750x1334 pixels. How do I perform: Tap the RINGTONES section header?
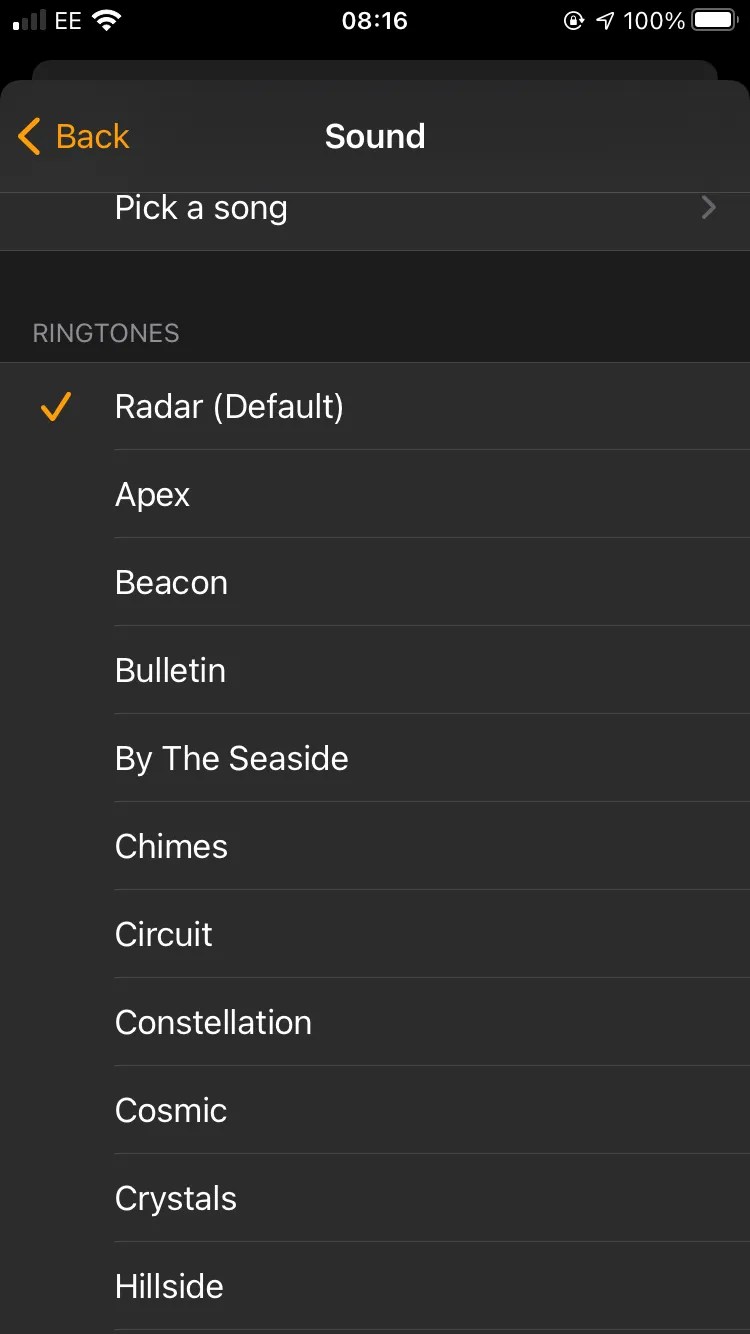click(x=106, y=332)
